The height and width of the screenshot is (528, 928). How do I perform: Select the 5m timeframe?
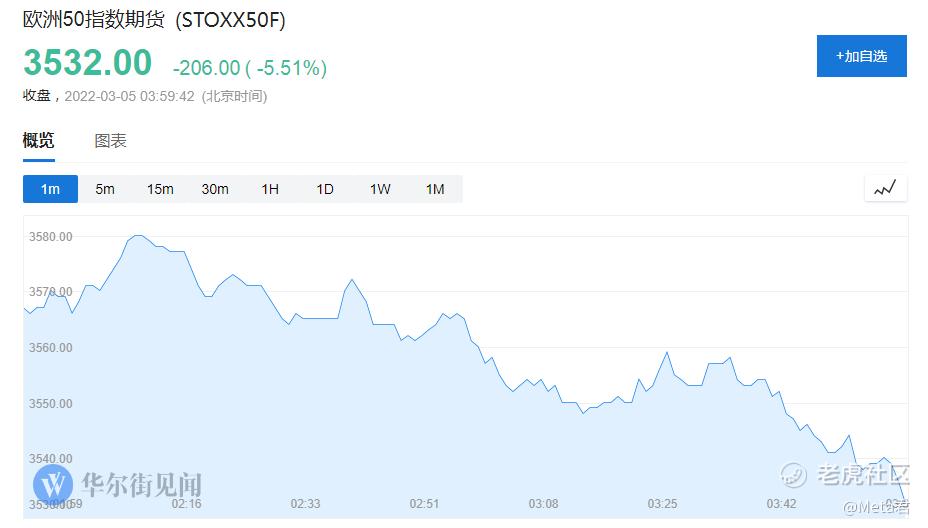[105, 189]
